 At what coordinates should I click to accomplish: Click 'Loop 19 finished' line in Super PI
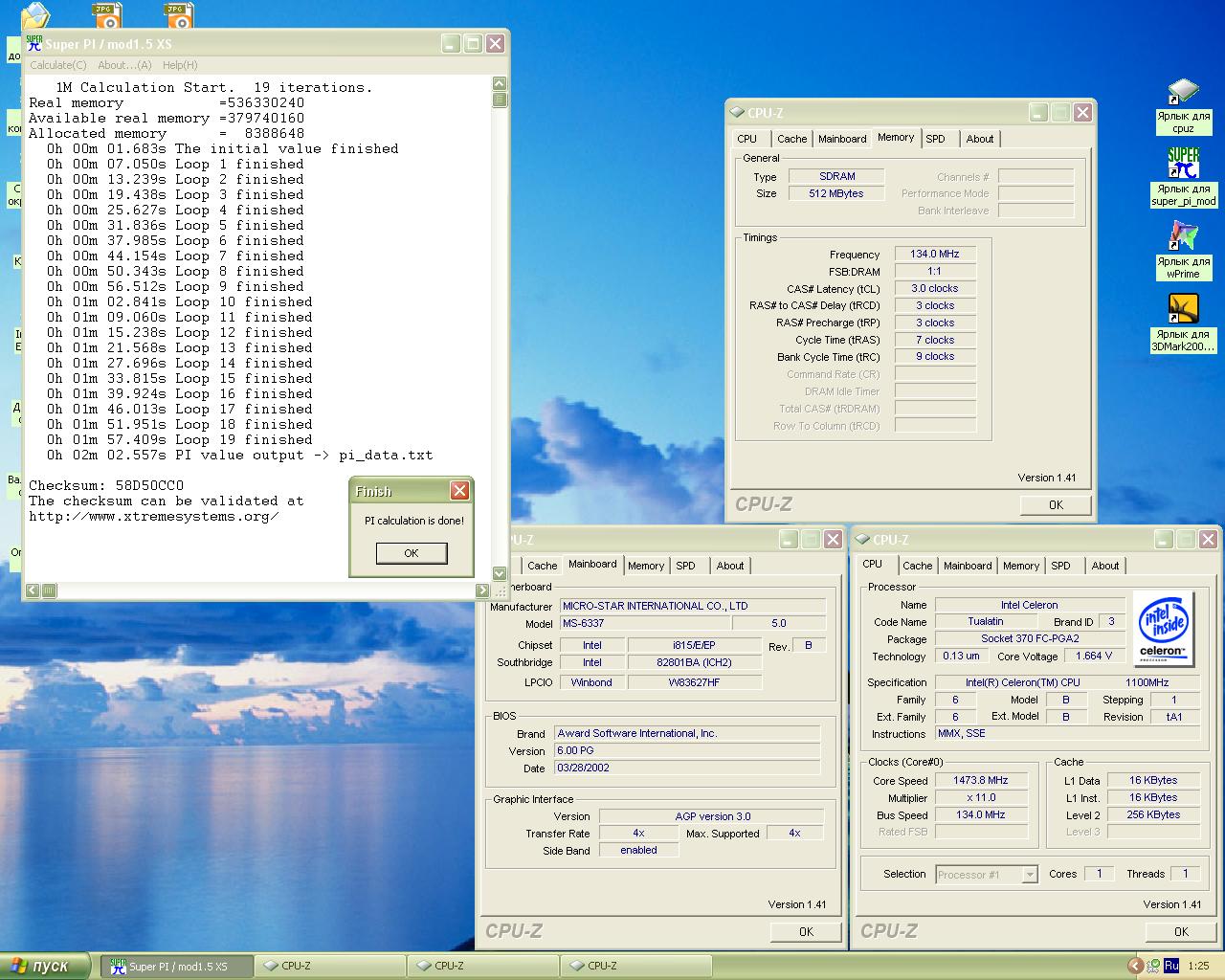coord(180,439)
